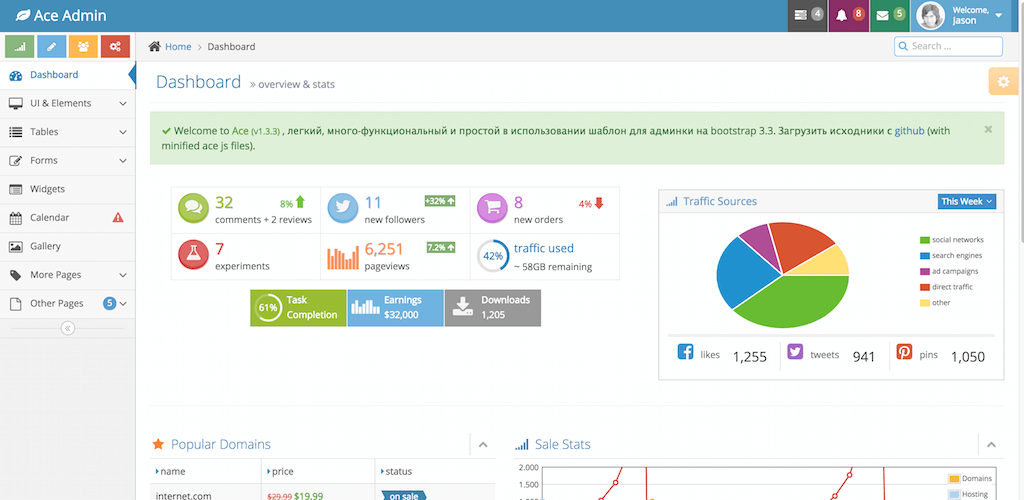Viewport: 1024px width, 500px height.
Task: Click the Pinterest pins icon
Action: (904, 352)
